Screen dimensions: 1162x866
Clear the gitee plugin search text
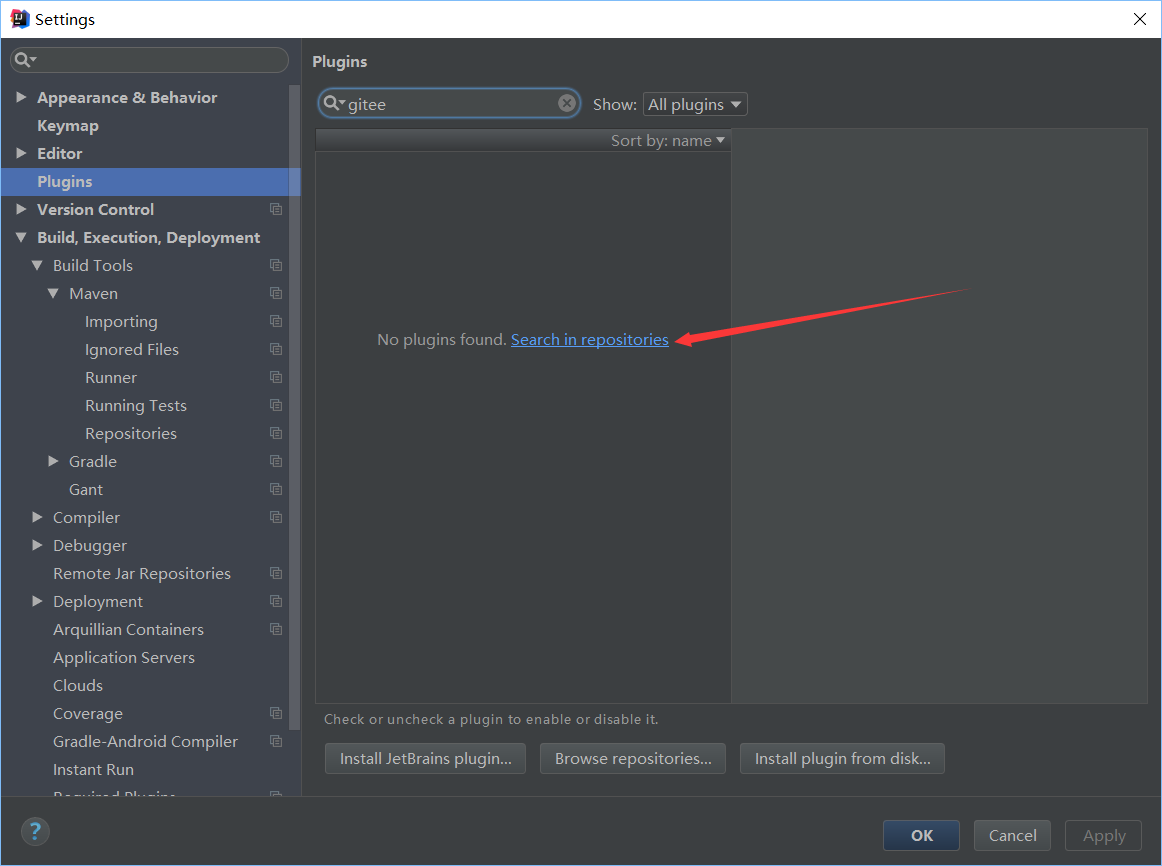click(x=567, y=103)
